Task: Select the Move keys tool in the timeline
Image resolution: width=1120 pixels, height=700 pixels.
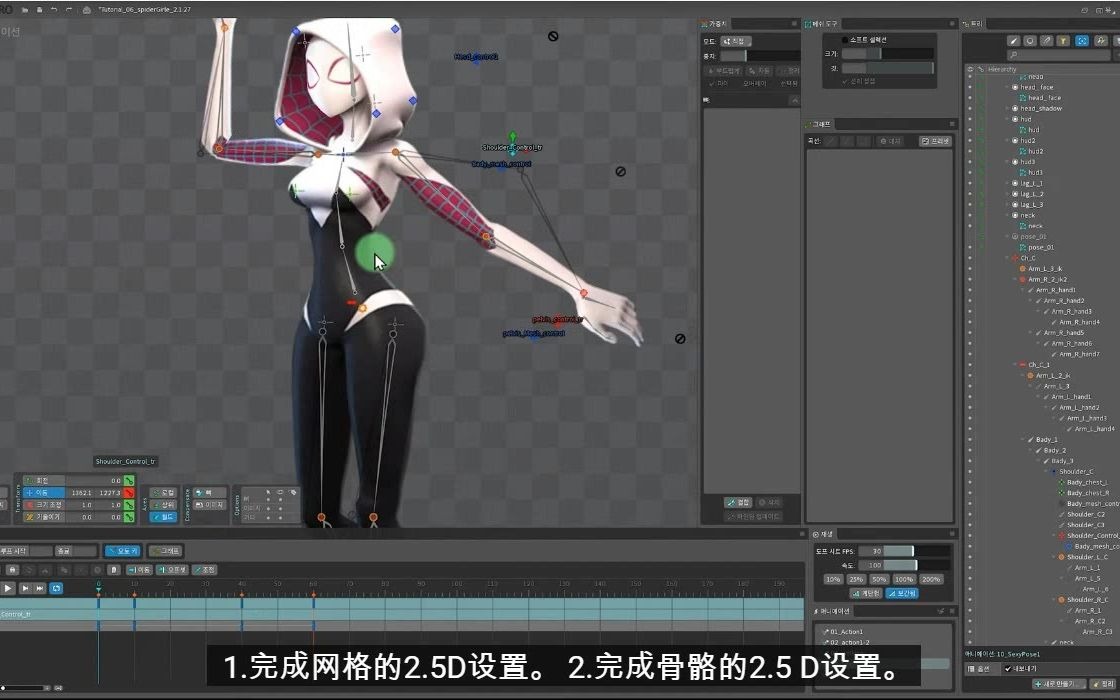Action: (x=139, y=569)
